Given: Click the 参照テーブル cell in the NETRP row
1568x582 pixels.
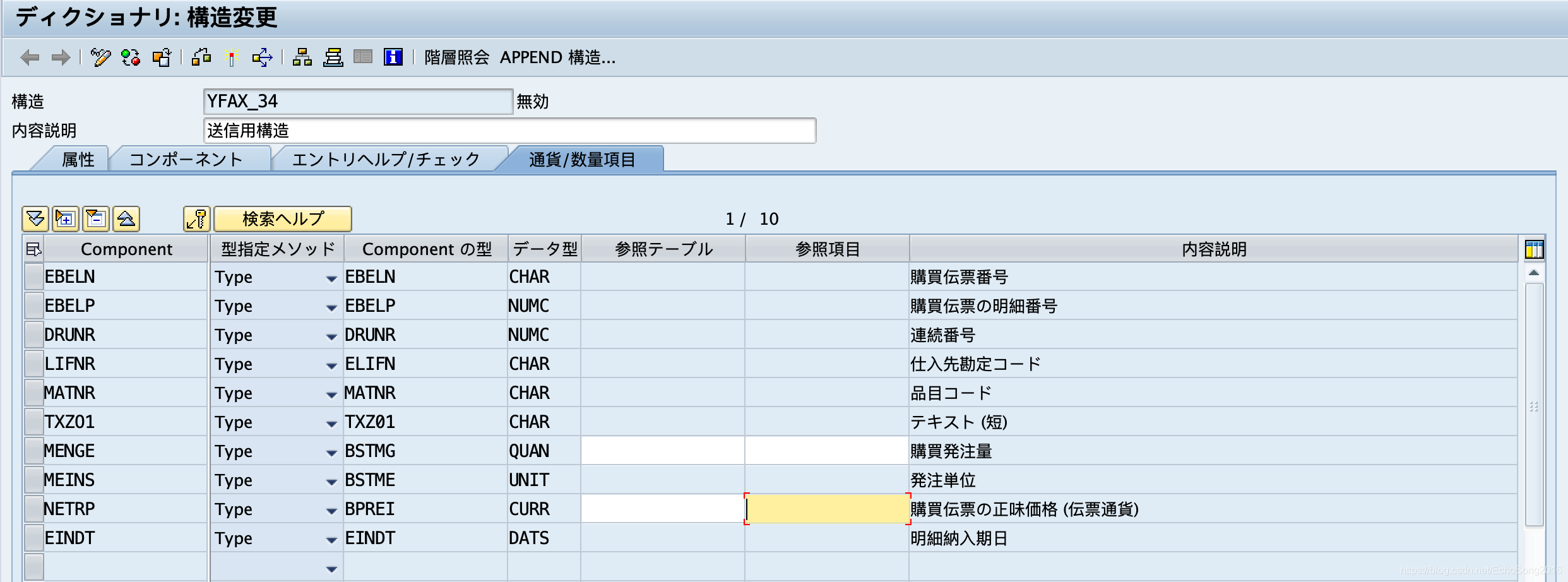Looking at the screenshot, I should pos(663,509).
